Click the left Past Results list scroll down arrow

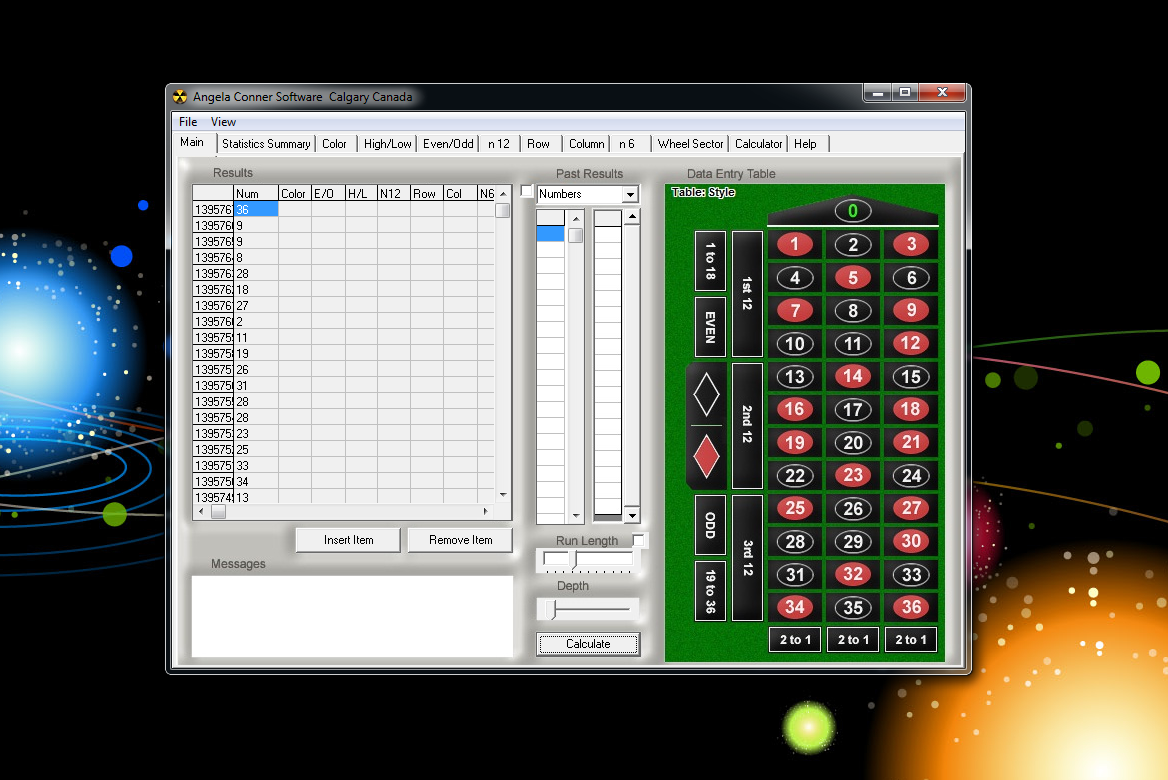click(576, 516)
